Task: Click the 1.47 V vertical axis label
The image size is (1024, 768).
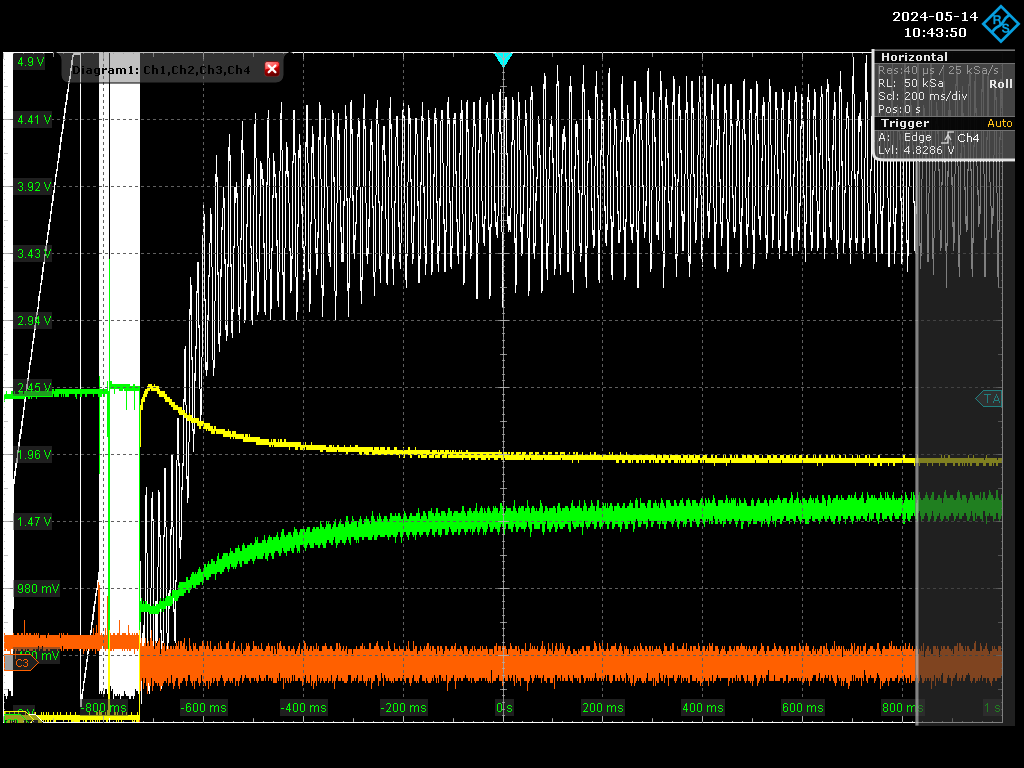Action: 34,522
